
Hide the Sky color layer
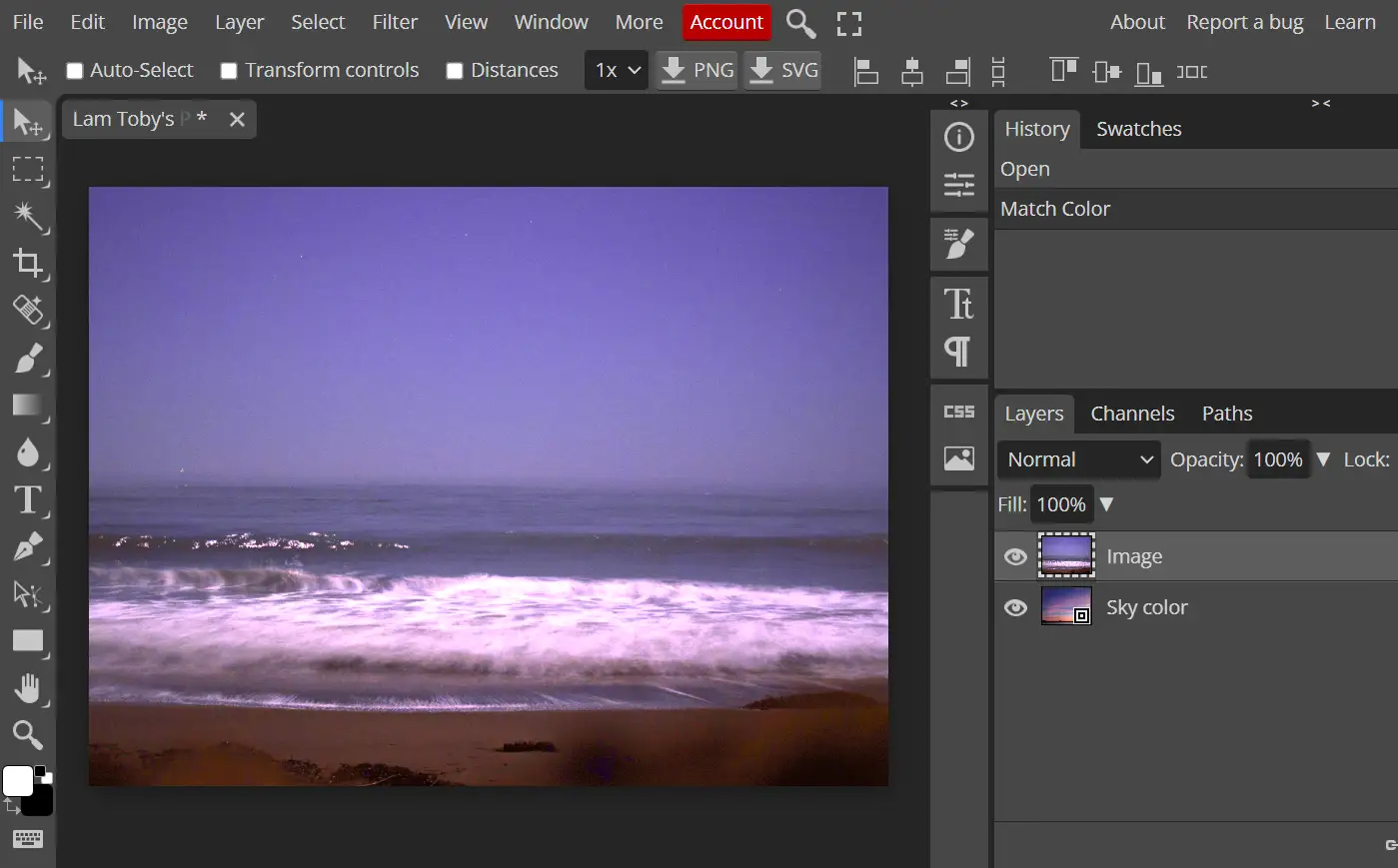[x=1015, y=608]
